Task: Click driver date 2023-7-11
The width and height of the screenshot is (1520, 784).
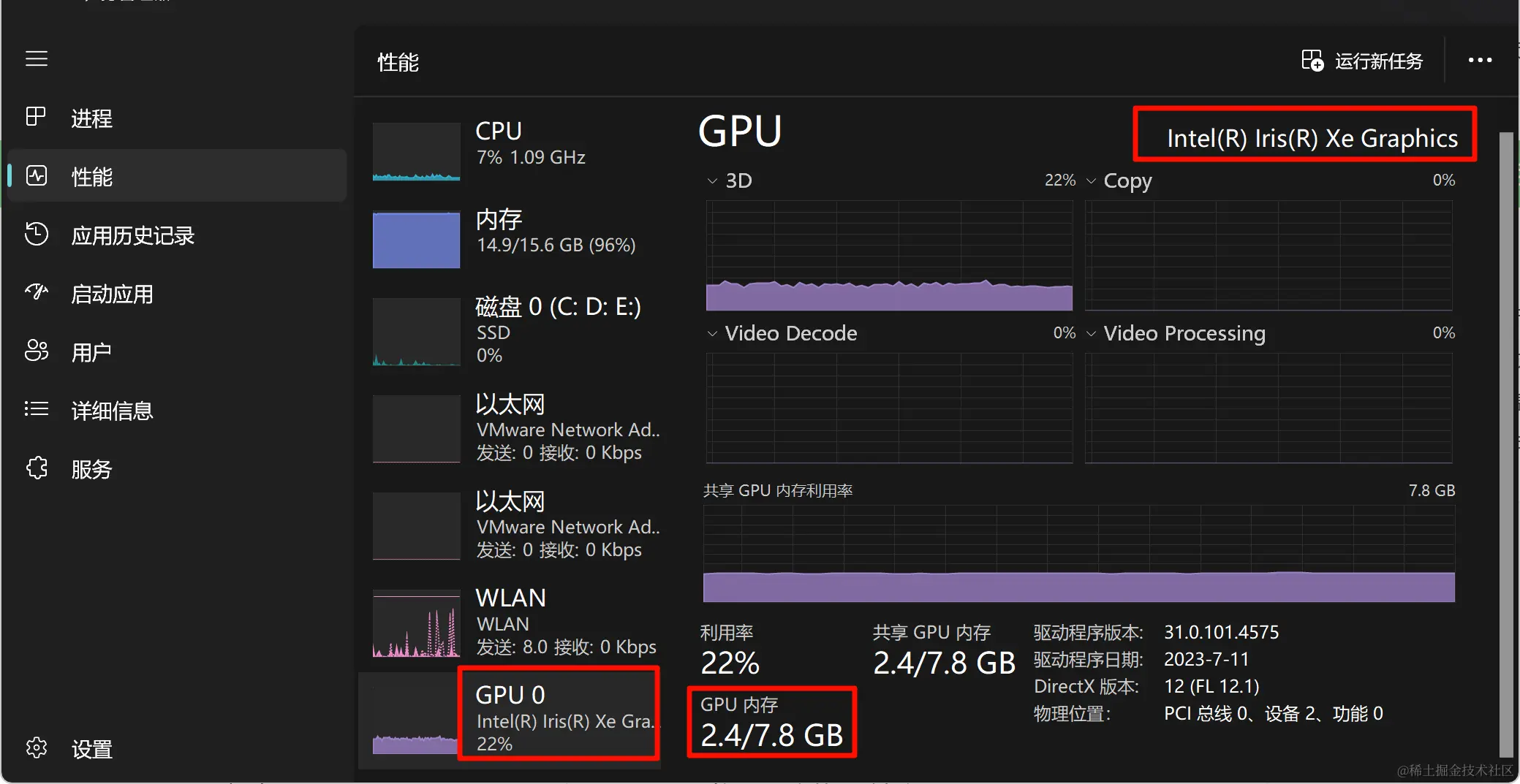Action: [x=1206, y=659]
